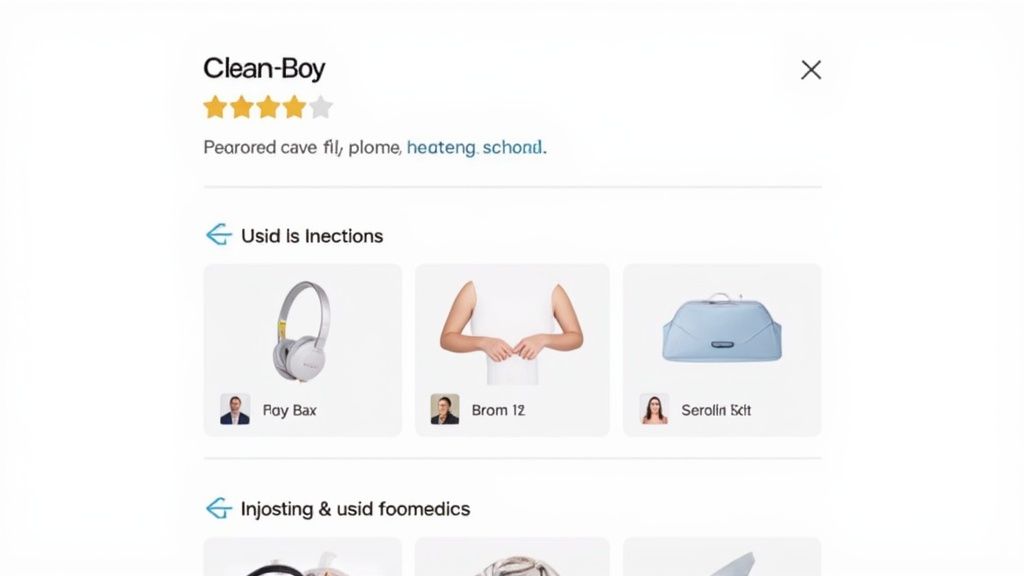Click the third gold rating star
The height and width of the screenshot is (576, 1024).
tap(268, 107)
